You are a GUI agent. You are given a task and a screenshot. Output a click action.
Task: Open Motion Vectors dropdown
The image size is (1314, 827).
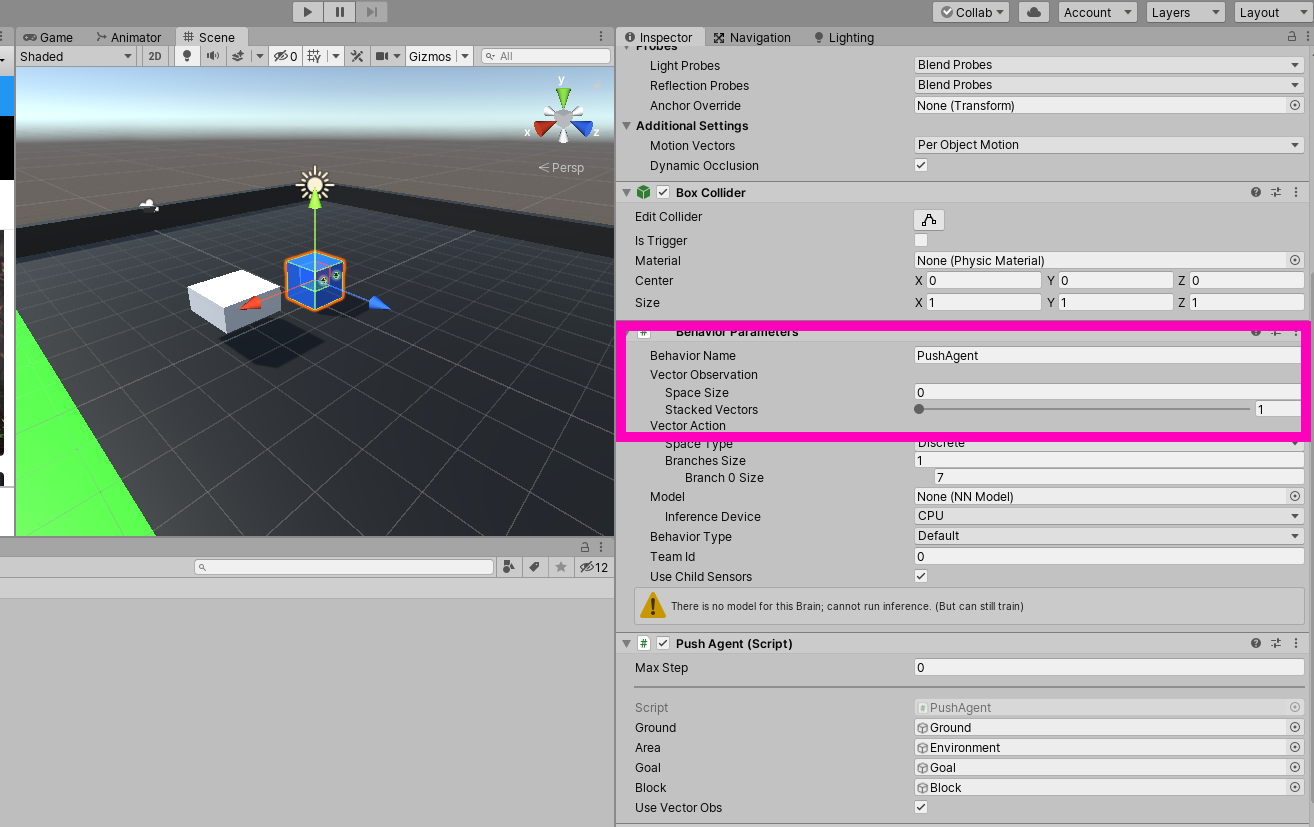(x=1109, y=145)
